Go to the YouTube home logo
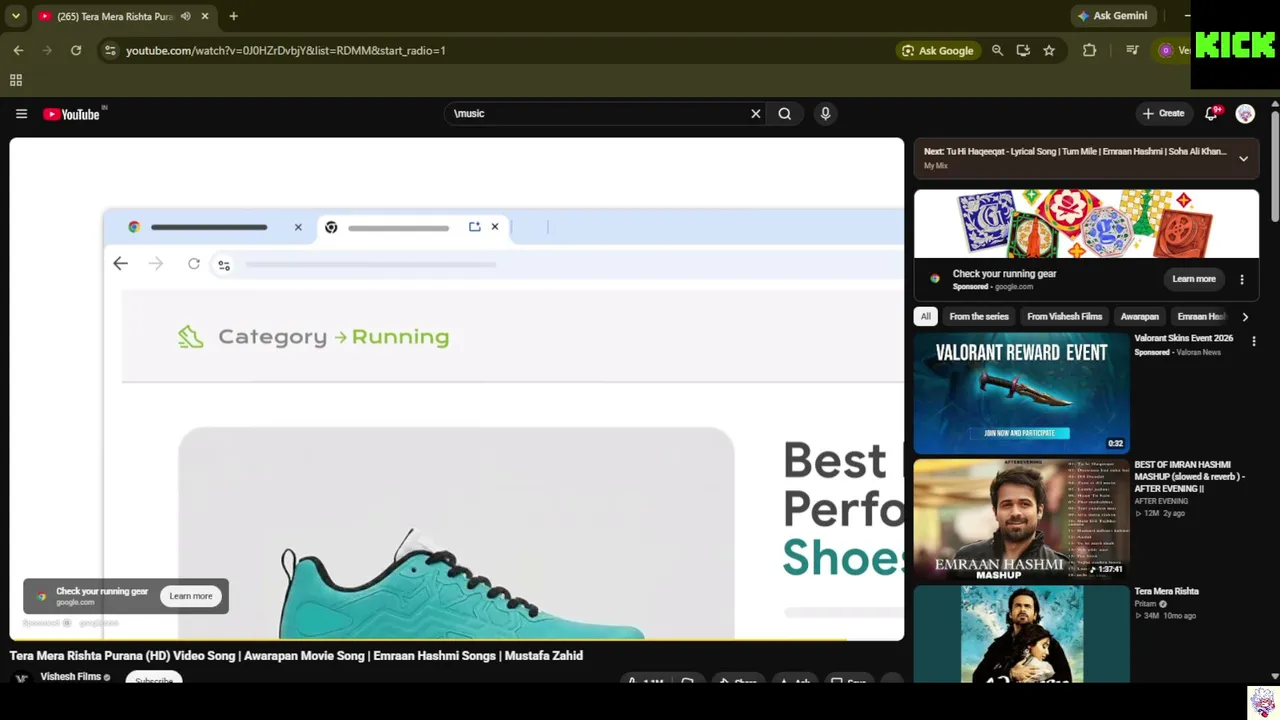Viewport: 1280px width, 720px height. point(73,114)
